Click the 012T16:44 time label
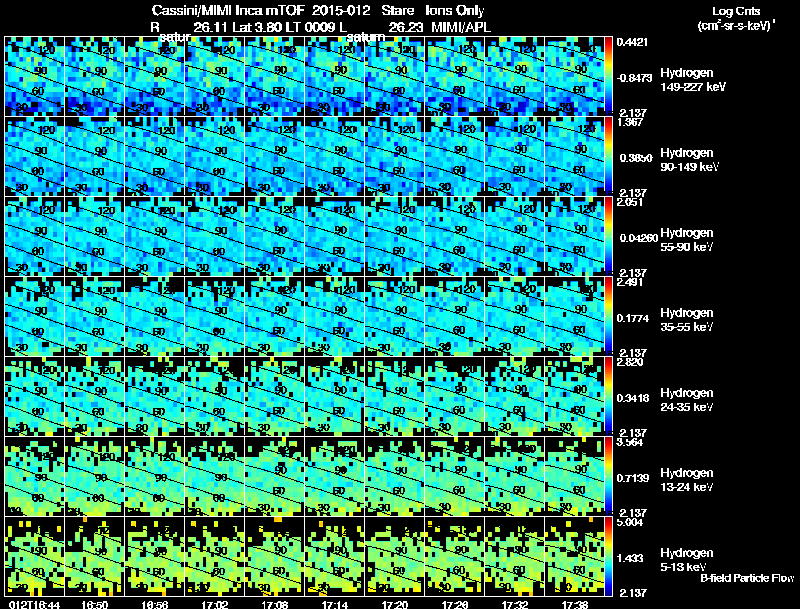 point(34,605)
